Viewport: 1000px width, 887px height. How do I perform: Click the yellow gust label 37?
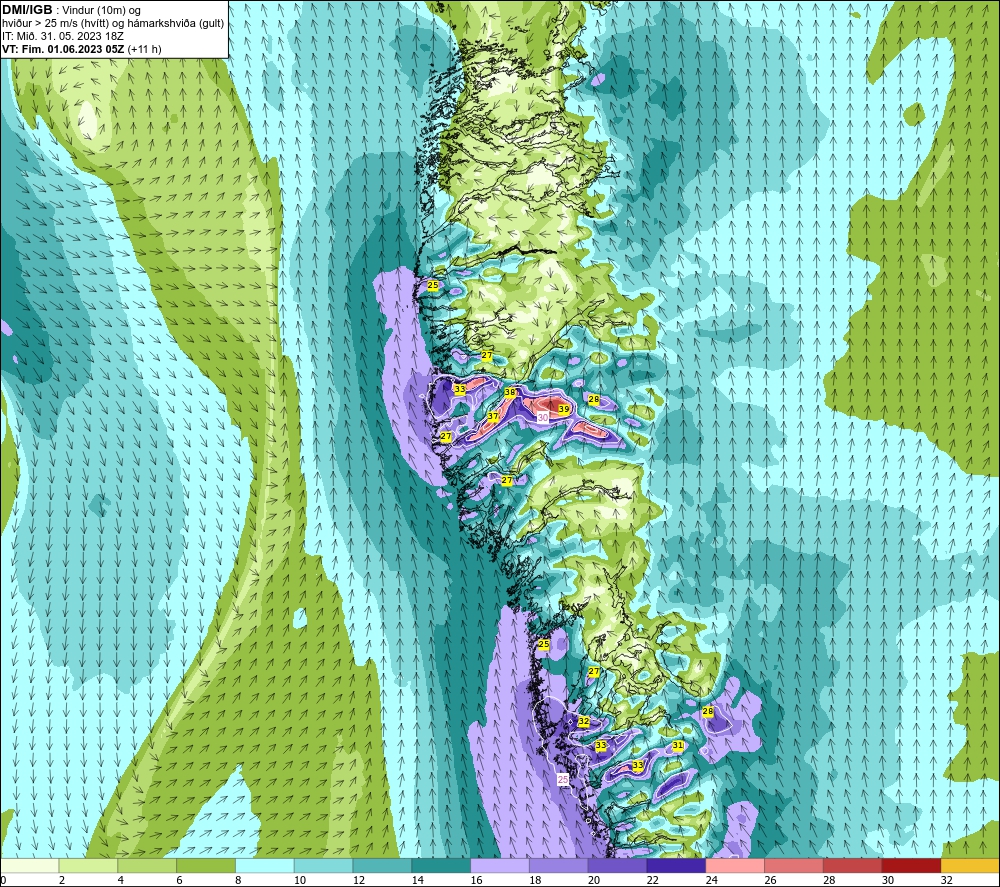(493, 416)
